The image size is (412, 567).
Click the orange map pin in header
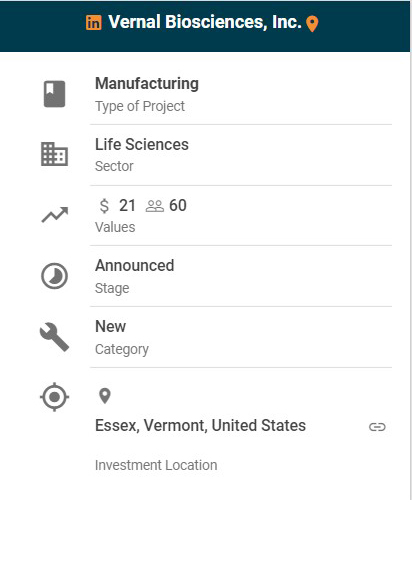point(312,24)
